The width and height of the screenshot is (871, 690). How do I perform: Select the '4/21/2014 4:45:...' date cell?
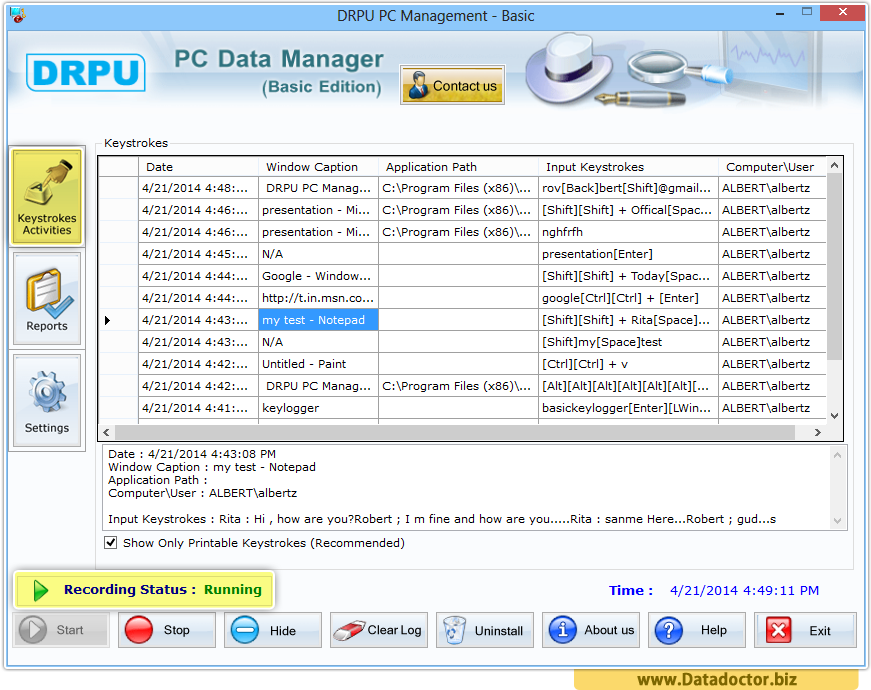pos(198,254)
